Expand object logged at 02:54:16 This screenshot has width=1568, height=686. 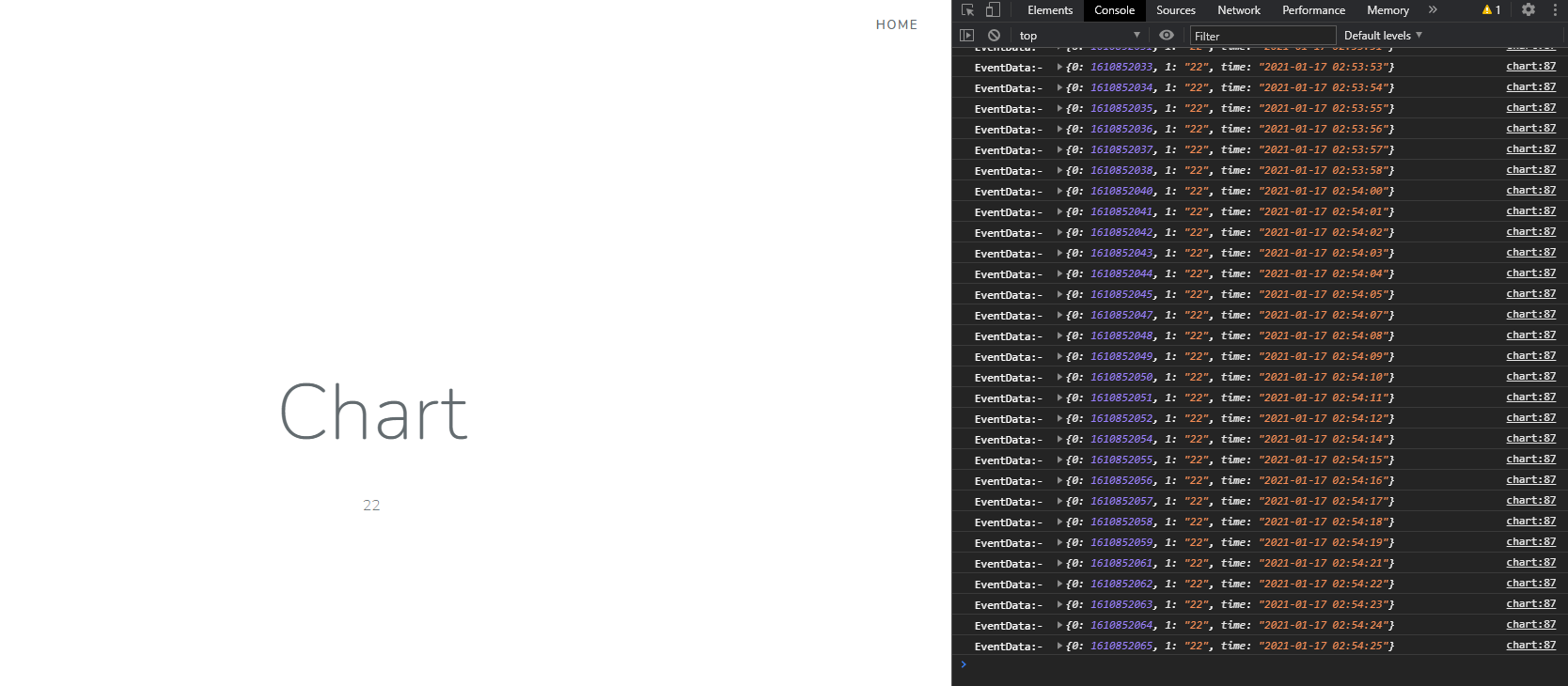pyautogui.click(x=1059, y=481)
